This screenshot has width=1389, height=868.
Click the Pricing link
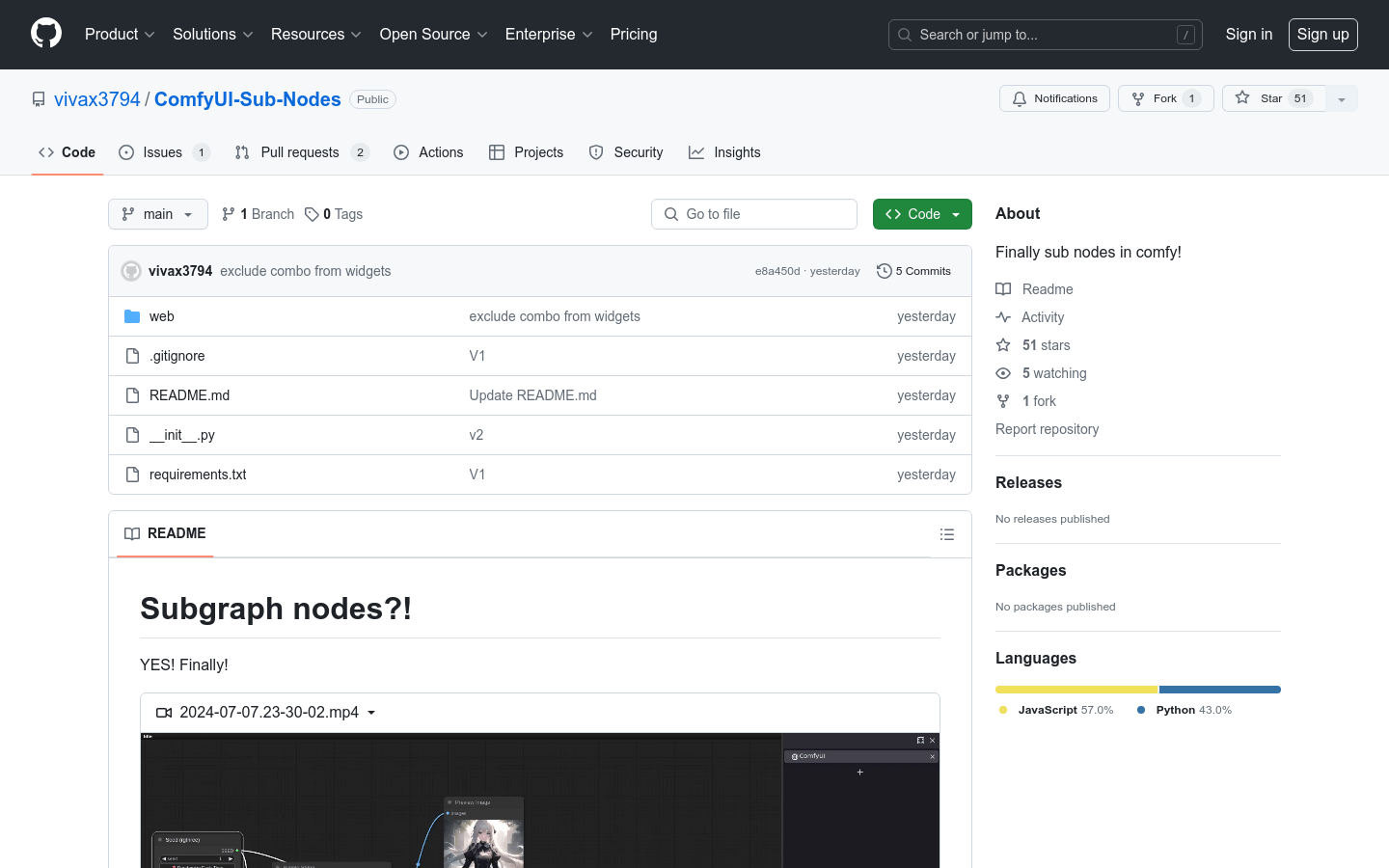coord(634,34)
